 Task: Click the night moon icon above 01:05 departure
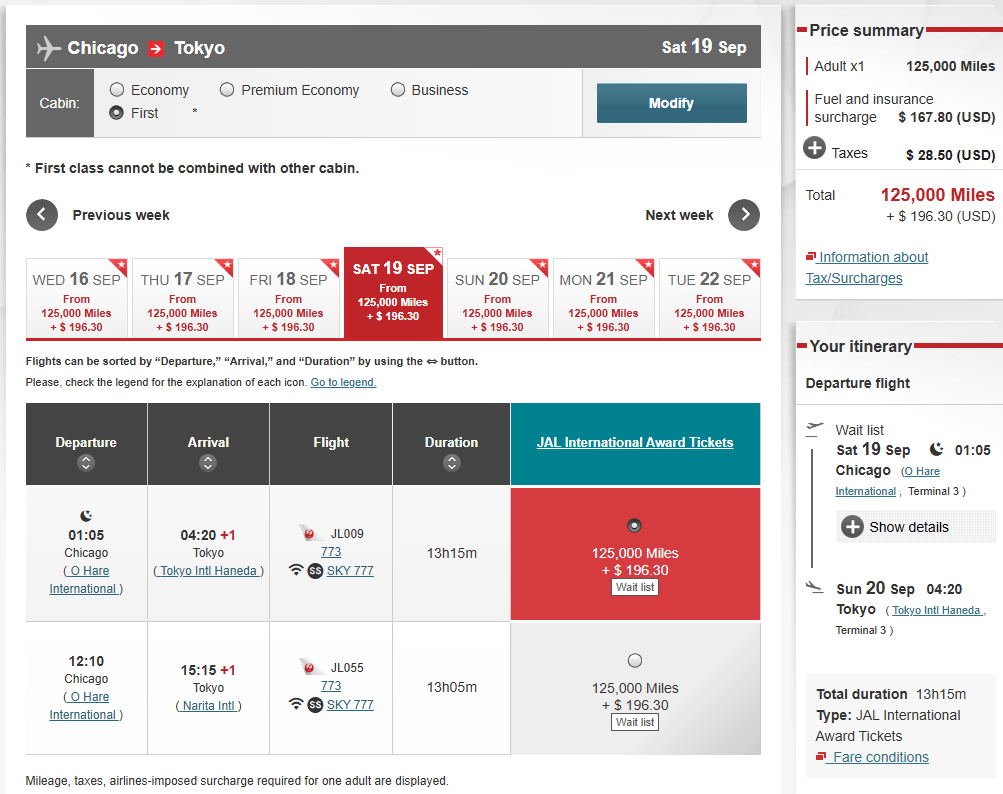tap(86, 515)
